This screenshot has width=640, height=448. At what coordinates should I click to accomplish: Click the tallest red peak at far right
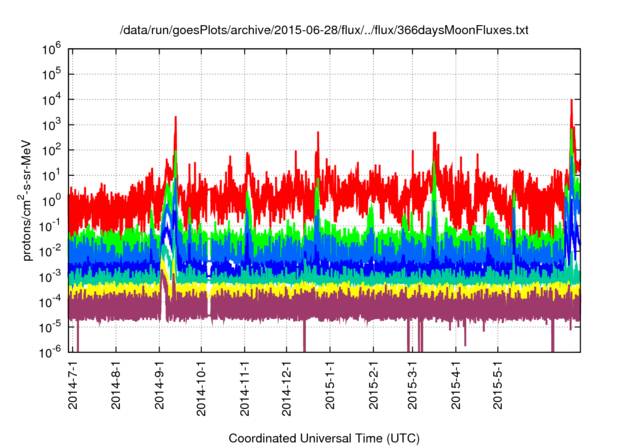[571, 102]
